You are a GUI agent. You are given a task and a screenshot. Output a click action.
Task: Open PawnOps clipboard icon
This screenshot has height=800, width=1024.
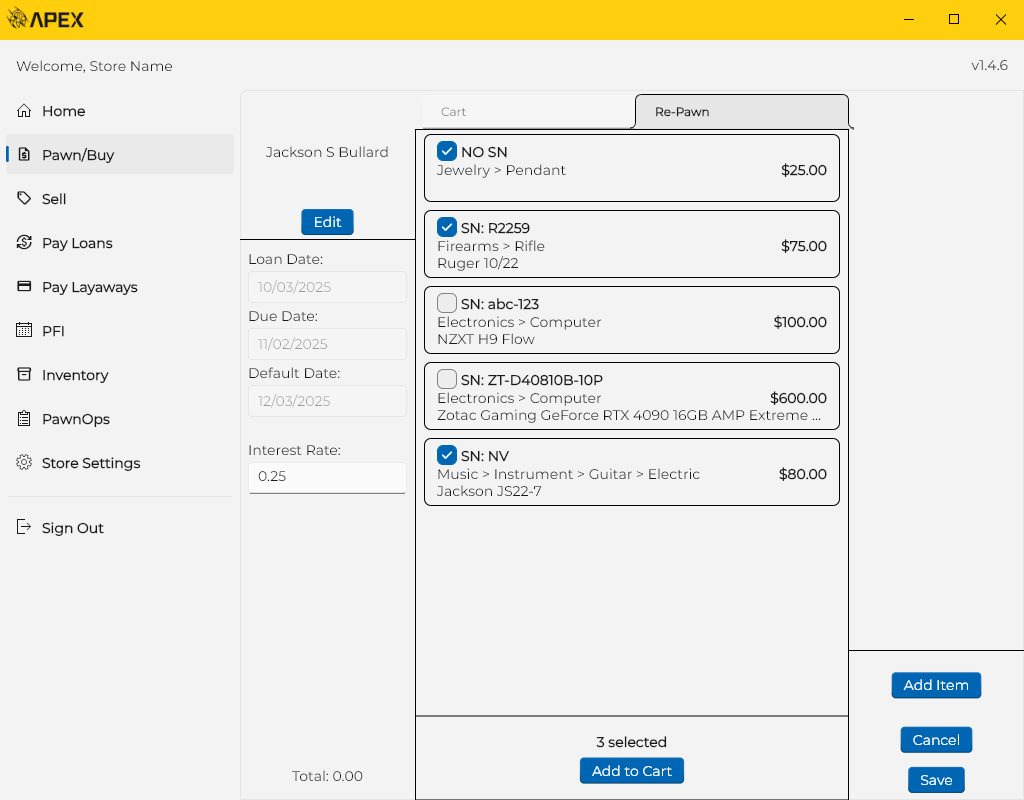24,419
